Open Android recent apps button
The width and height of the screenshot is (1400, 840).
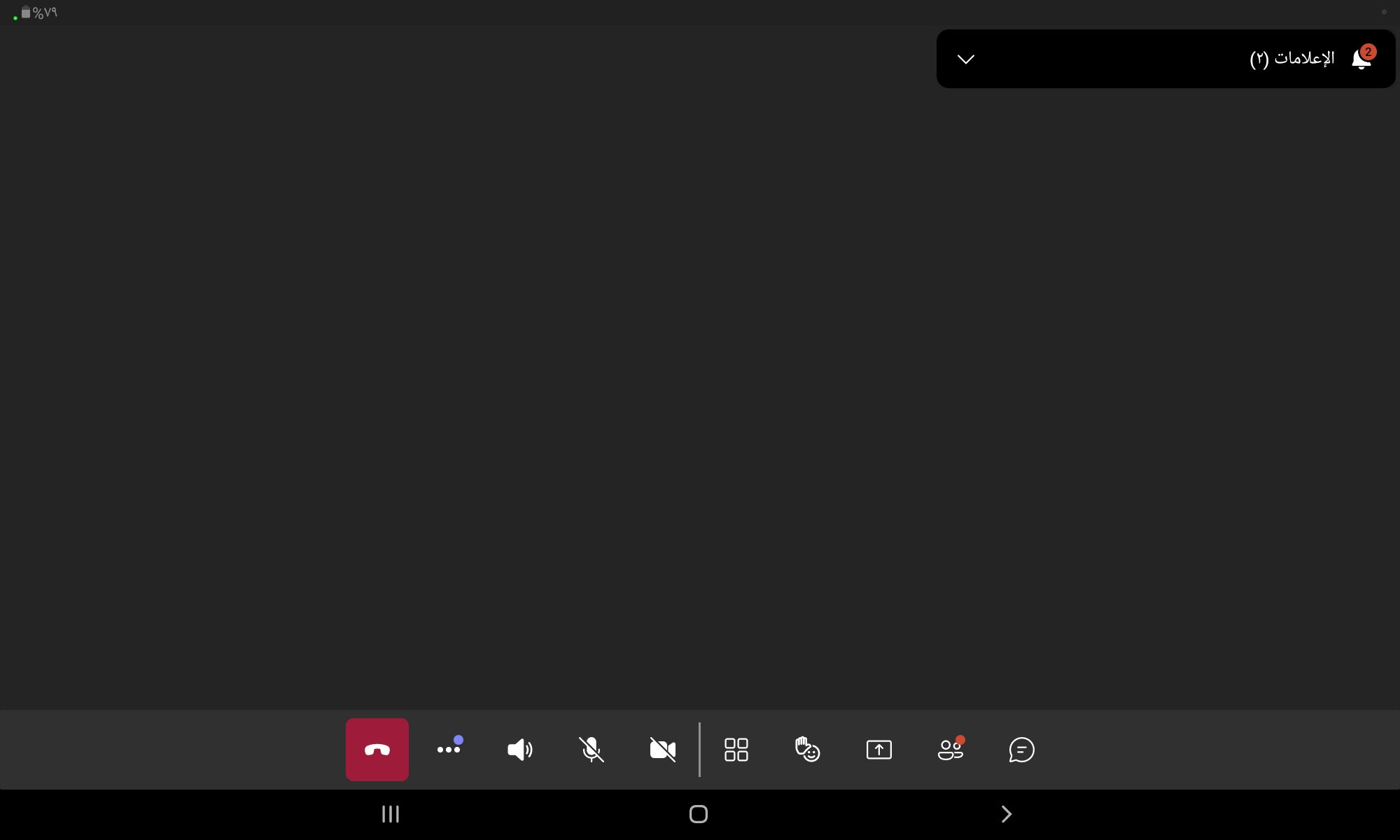click(x=391, y=814)
